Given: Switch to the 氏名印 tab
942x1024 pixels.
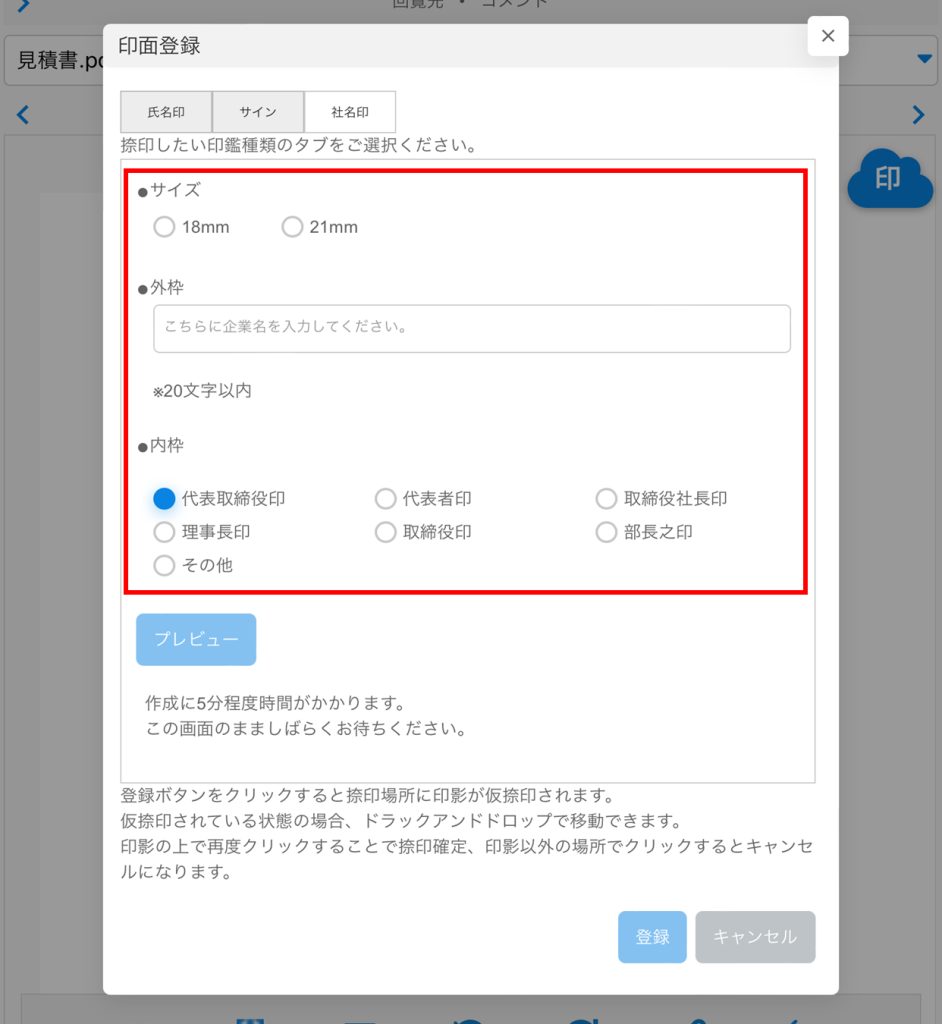Looking at the screenshot, I should [x=166, y=112].
